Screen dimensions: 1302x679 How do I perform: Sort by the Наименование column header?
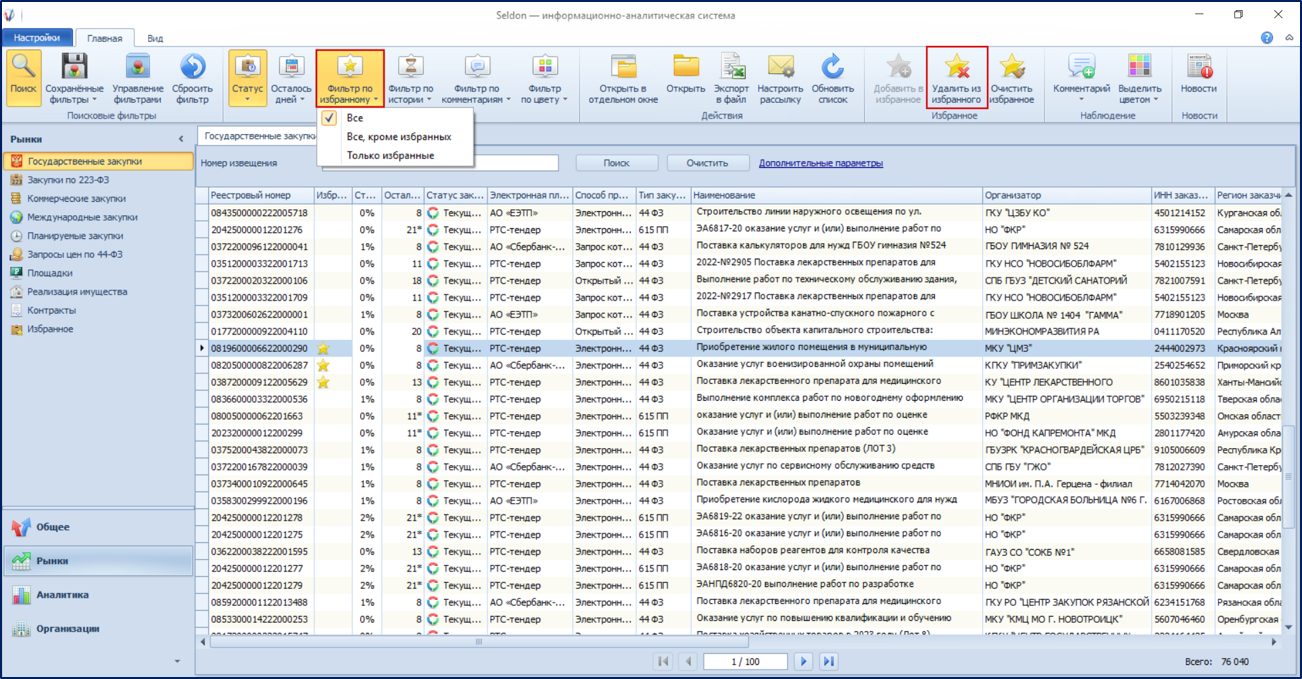pyautogui.click(x=835, y=195)
